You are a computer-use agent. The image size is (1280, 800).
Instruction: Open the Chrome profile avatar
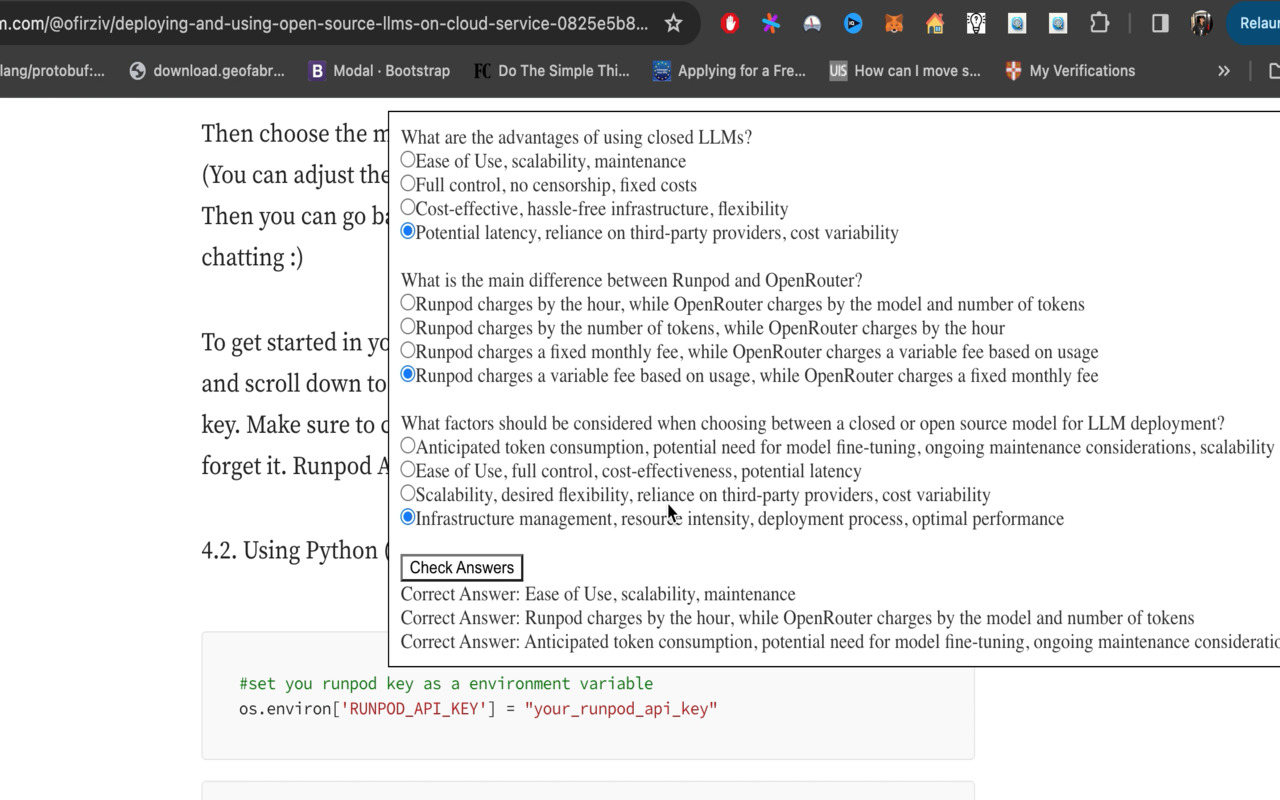pyautogui.click(x=1201, y=23)
